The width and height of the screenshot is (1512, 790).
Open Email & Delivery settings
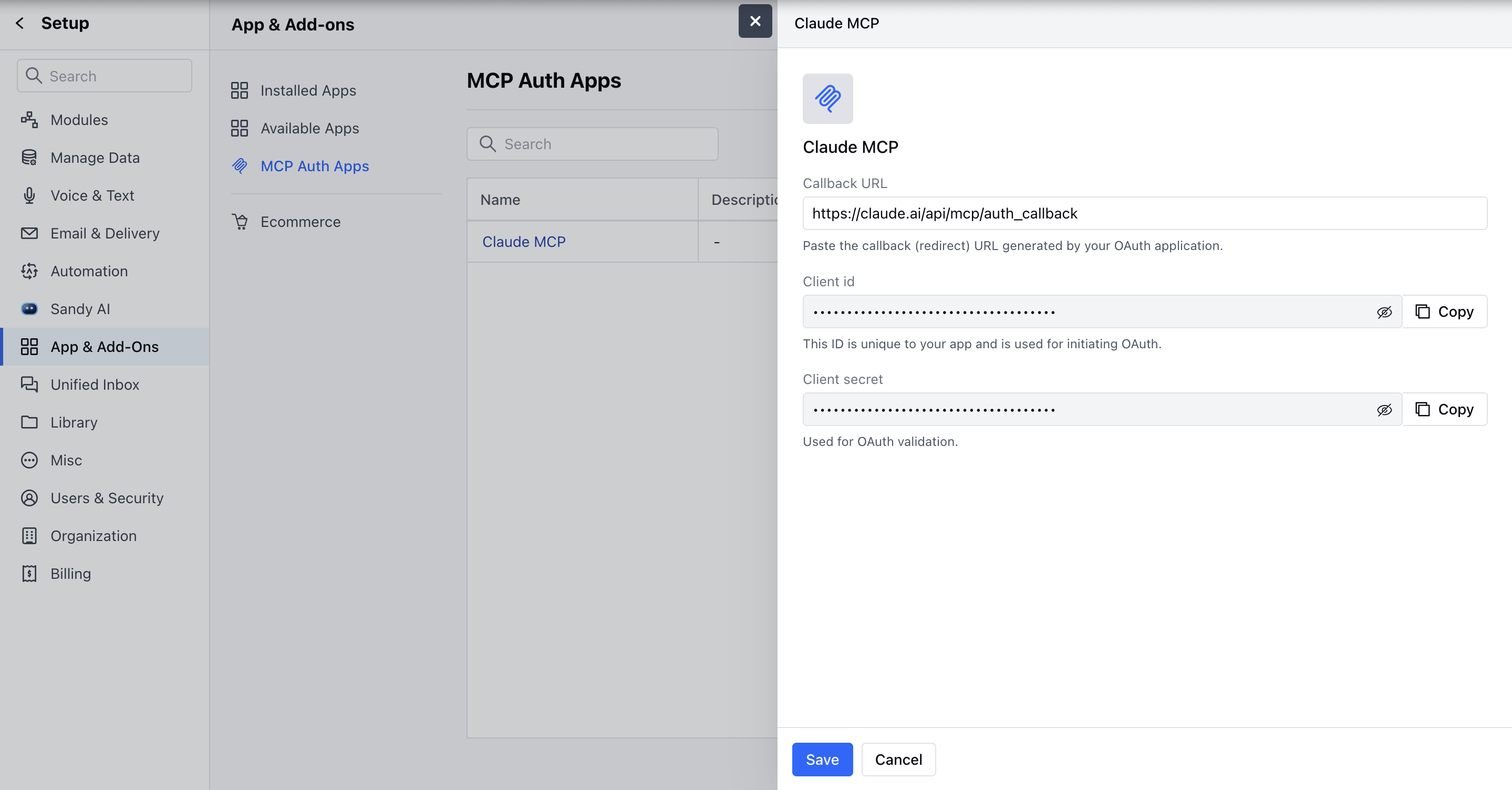point(105,233)
